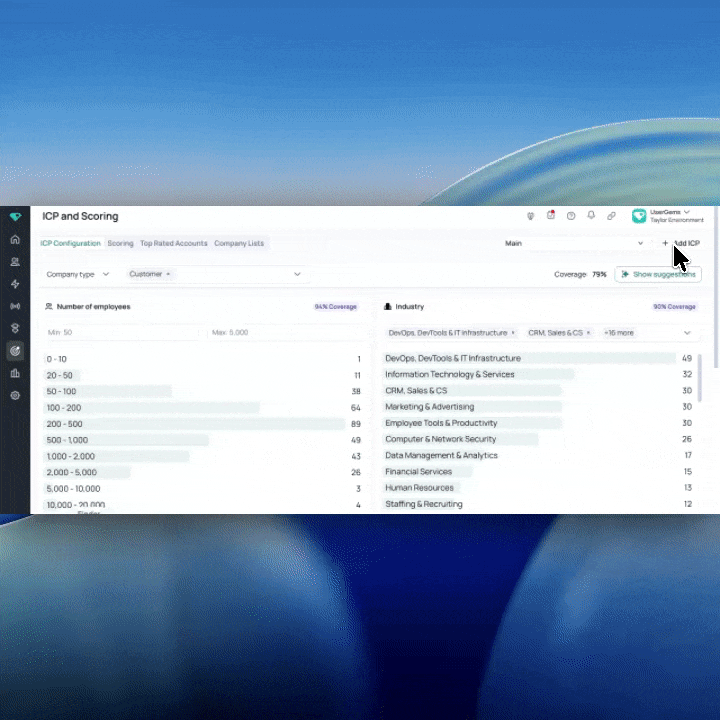The width and height of the screenshot is (720, 720).
Task: Open the broadcast signals icon in sidebar
Action: point(15,306)
